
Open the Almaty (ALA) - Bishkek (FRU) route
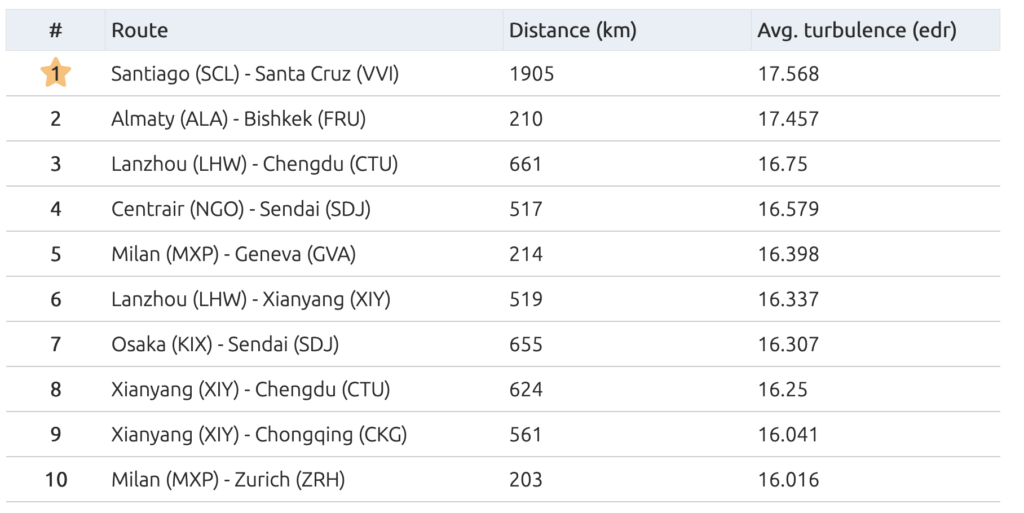click(x=238, y=119)
